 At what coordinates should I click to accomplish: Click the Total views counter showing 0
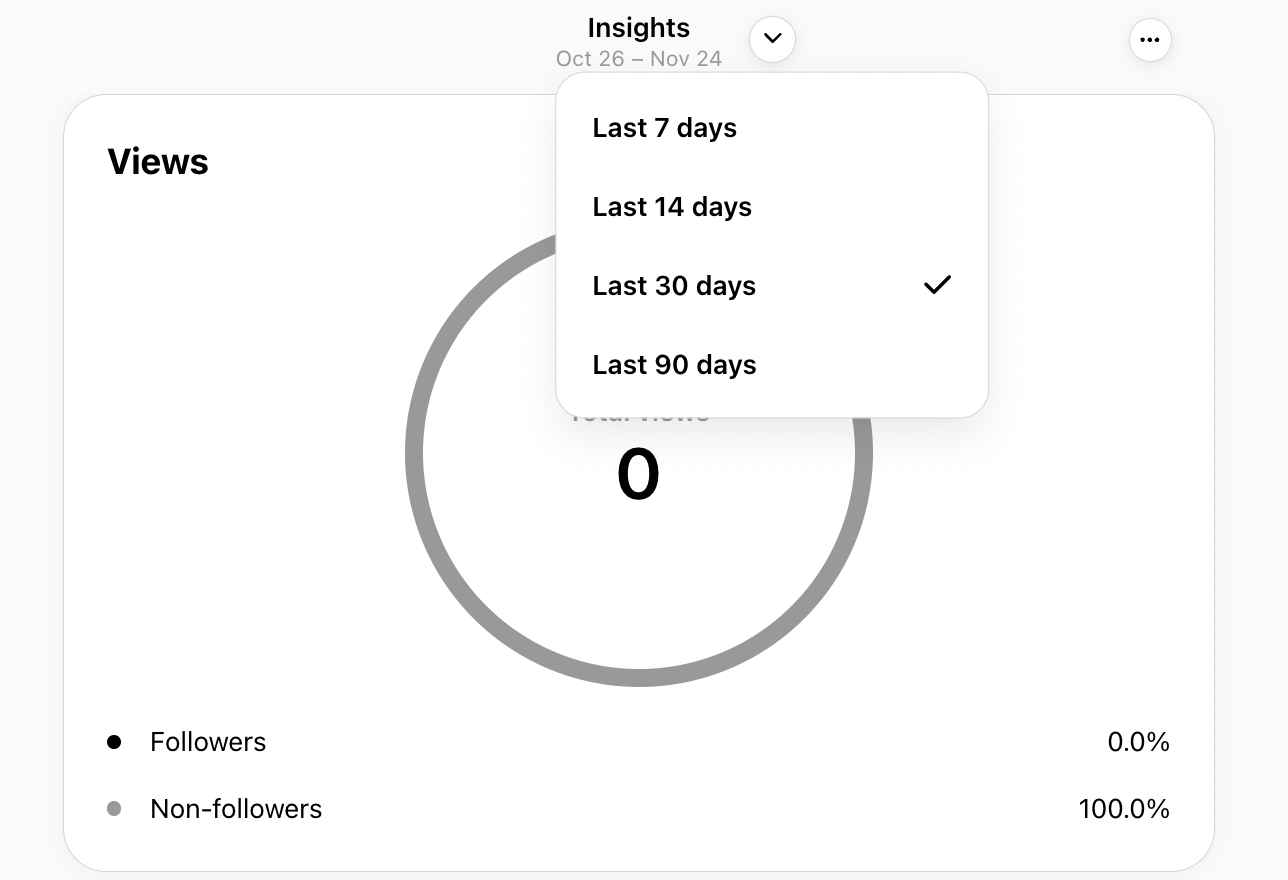point(638,474)
